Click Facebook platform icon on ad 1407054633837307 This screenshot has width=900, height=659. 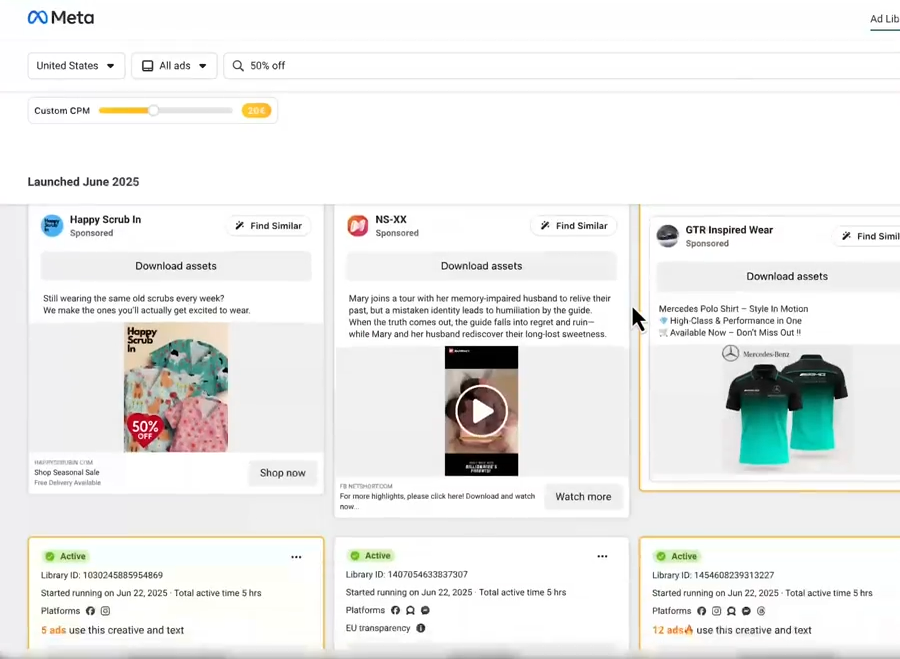pyautogui.click(x=395, y=610)
